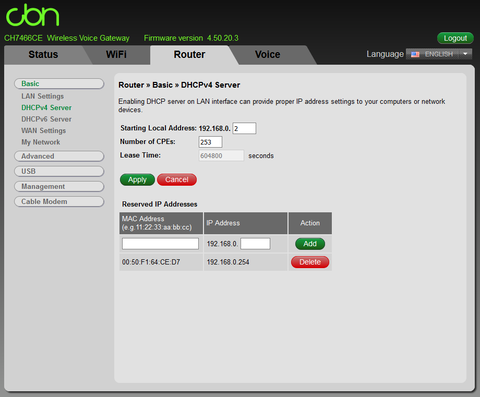The height and width of the screenshot is (397, 480).
Task: Open My Network page
Action: 41,142
